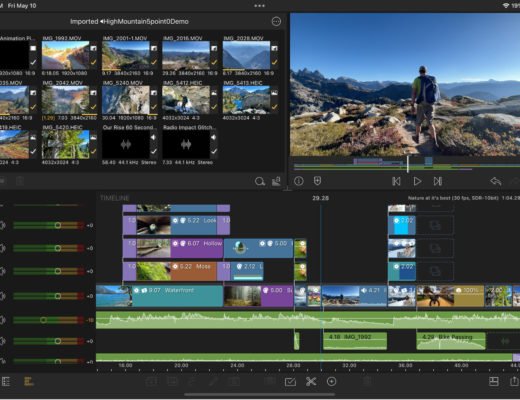The image size is (520, 400).
Task: Toggle checkmark on IMG_1992.MOV
Action: click(x=93, y=62)
